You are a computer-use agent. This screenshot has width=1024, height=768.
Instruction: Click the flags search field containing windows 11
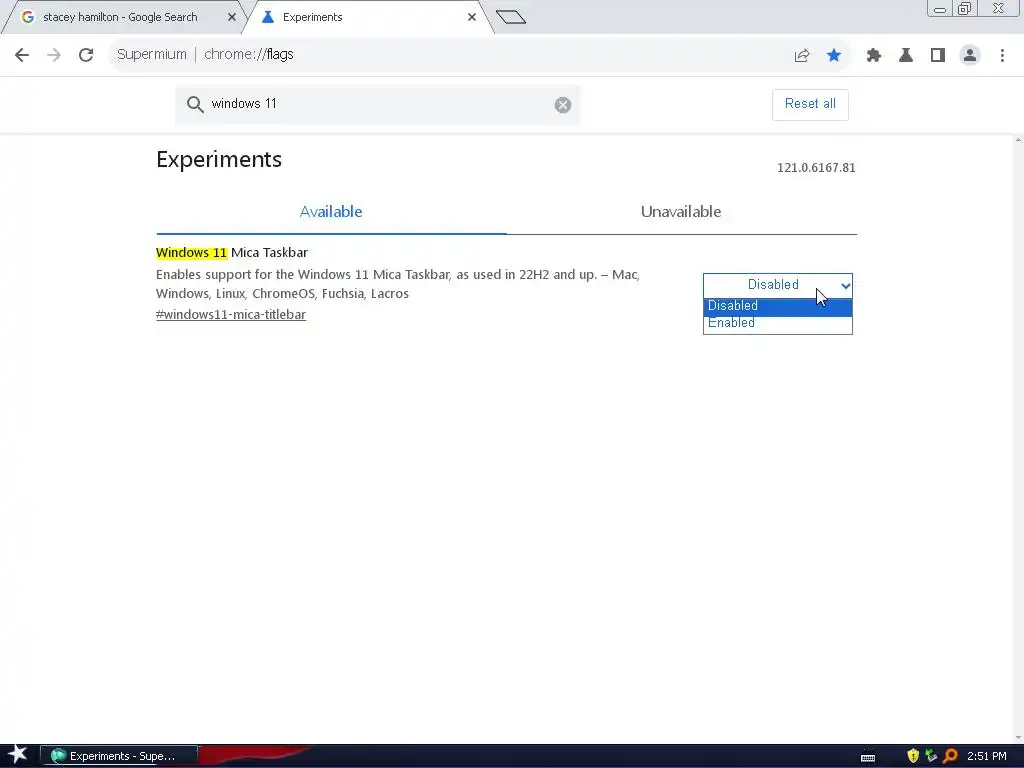pos(377,104)
